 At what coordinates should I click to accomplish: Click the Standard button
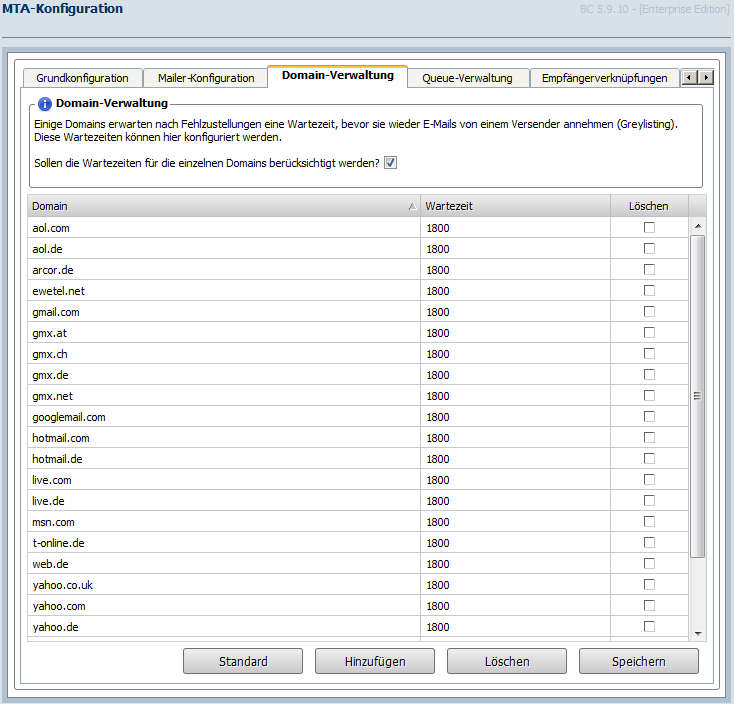[x=243, y=661]
